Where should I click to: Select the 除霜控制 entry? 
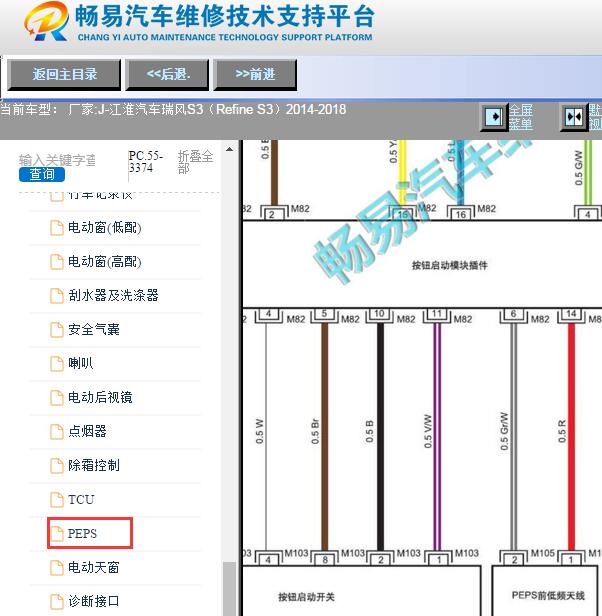(x=94, y=466)
